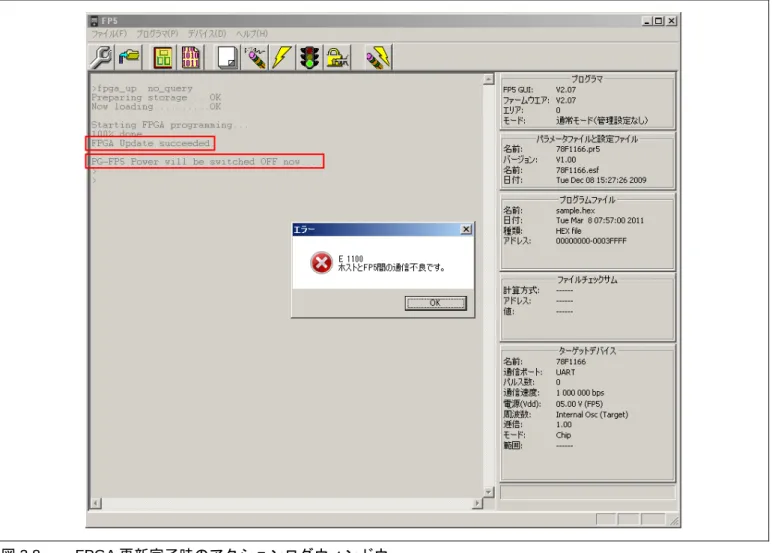Click the eraser pencil toolbar icon

pyautogui.click(x=255, y=57)
